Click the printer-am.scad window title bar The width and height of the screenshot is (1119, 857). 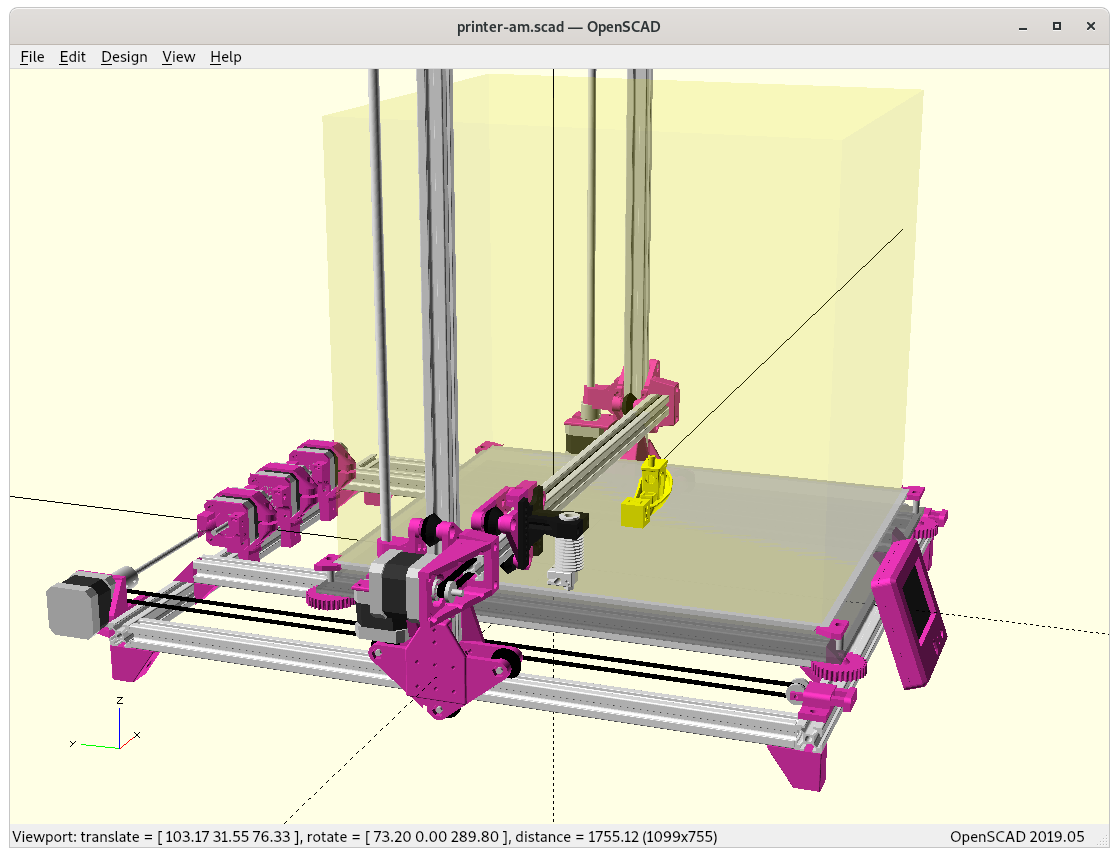558,27
